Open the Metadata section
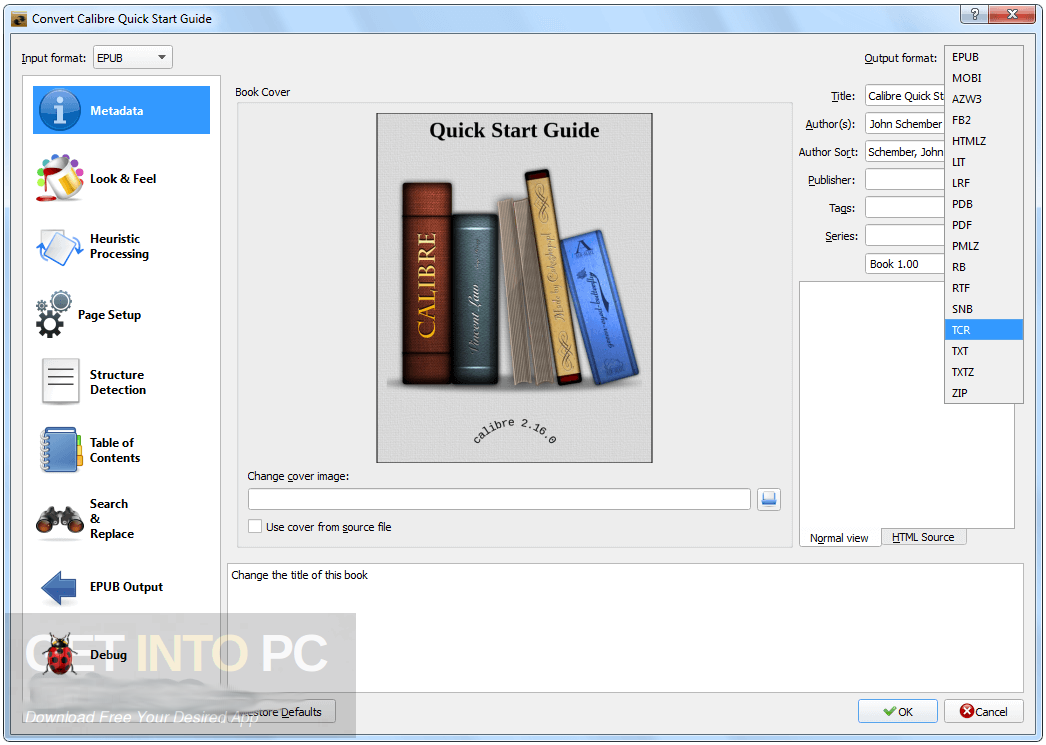The height and width of the screenshot is (745, 1046). click(x=121, y=110)
